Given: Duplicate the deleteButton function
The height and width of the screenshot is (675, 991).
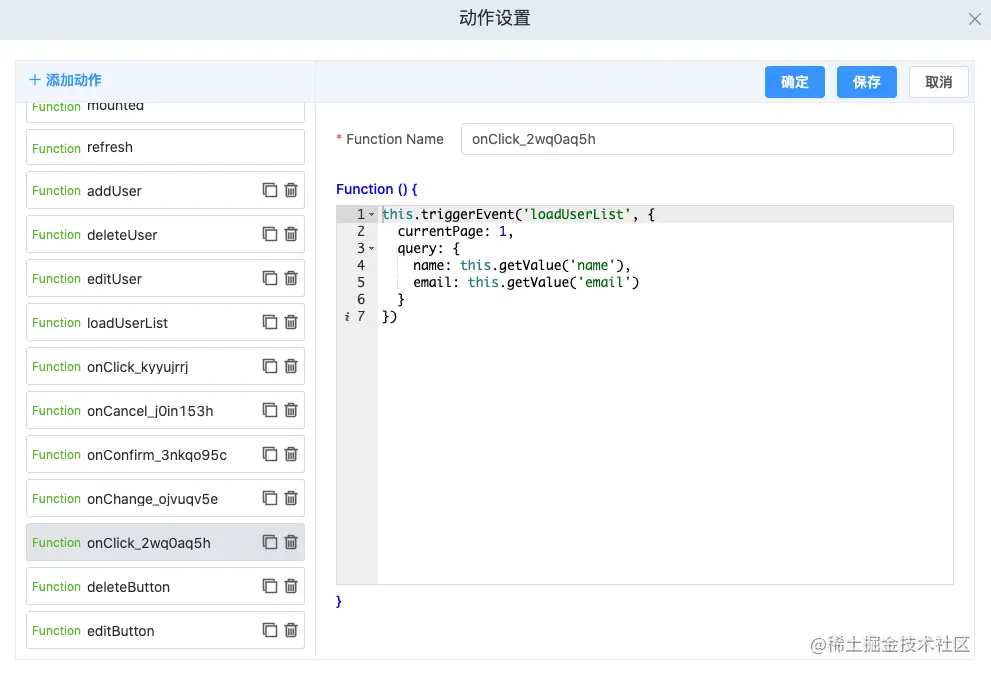Looking at the screenshot, I should tap(270, 586).
